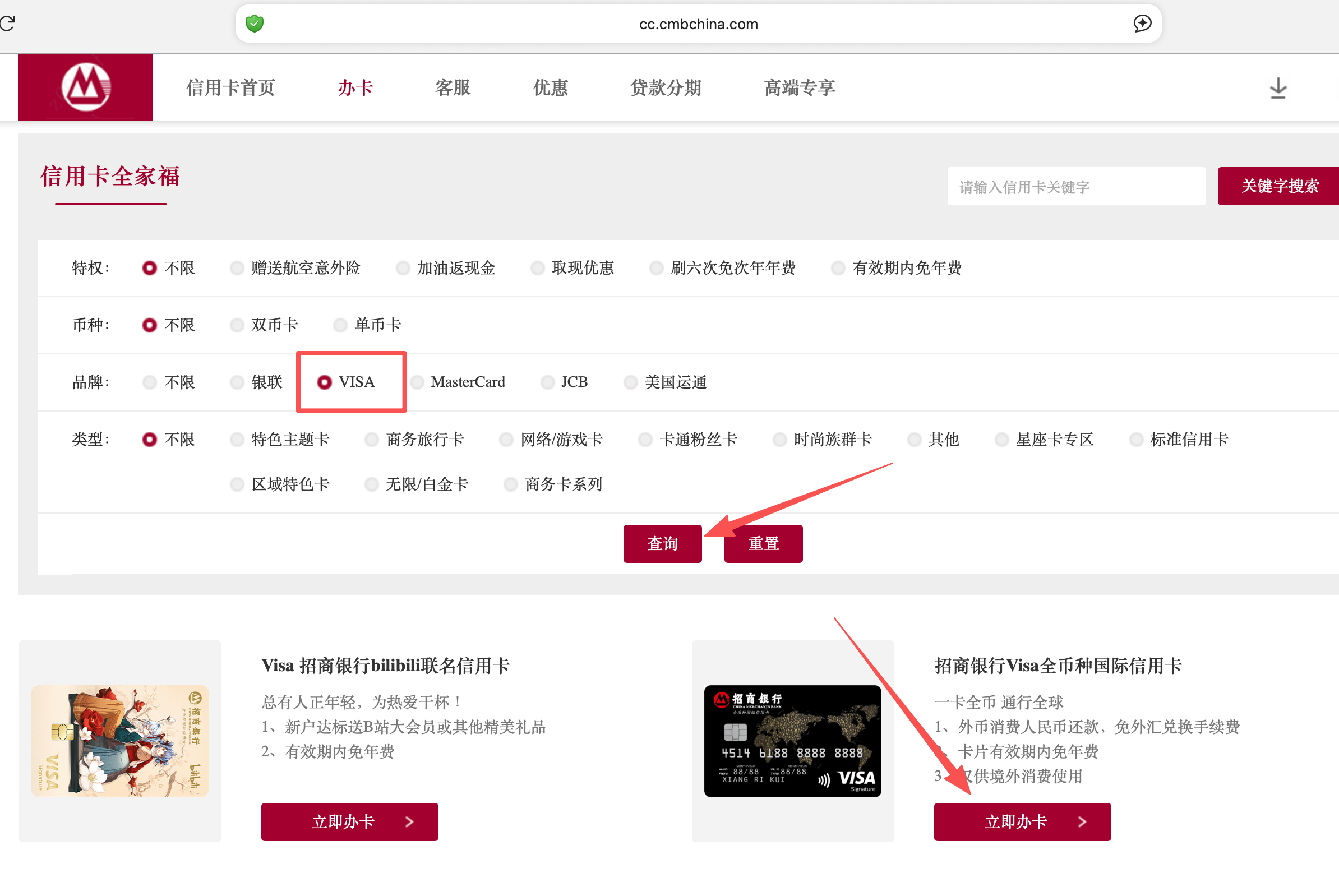Open the black Visa全币种 card image

792,741
